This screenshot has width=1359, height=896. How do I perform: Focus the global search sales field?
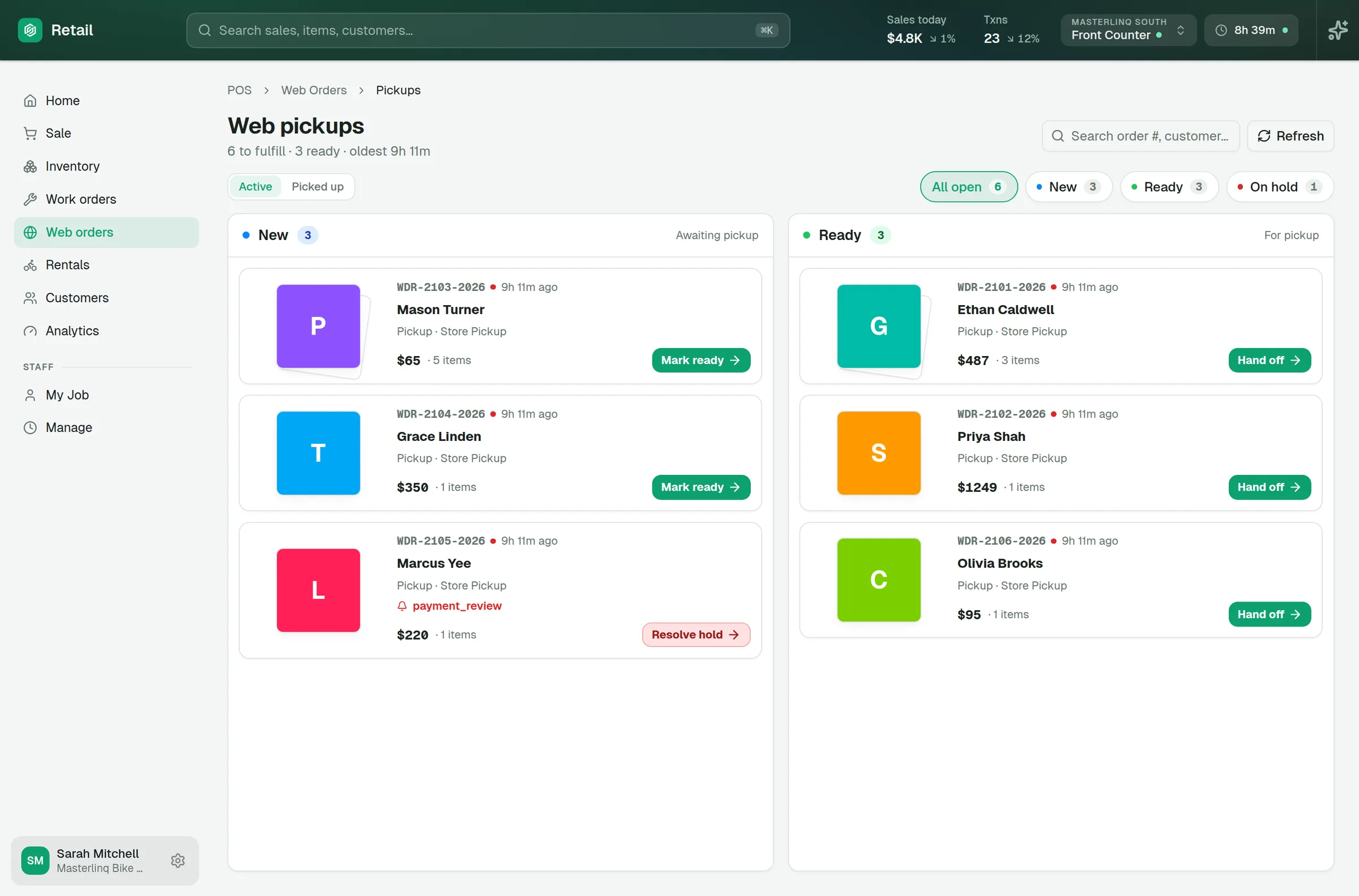488,31
